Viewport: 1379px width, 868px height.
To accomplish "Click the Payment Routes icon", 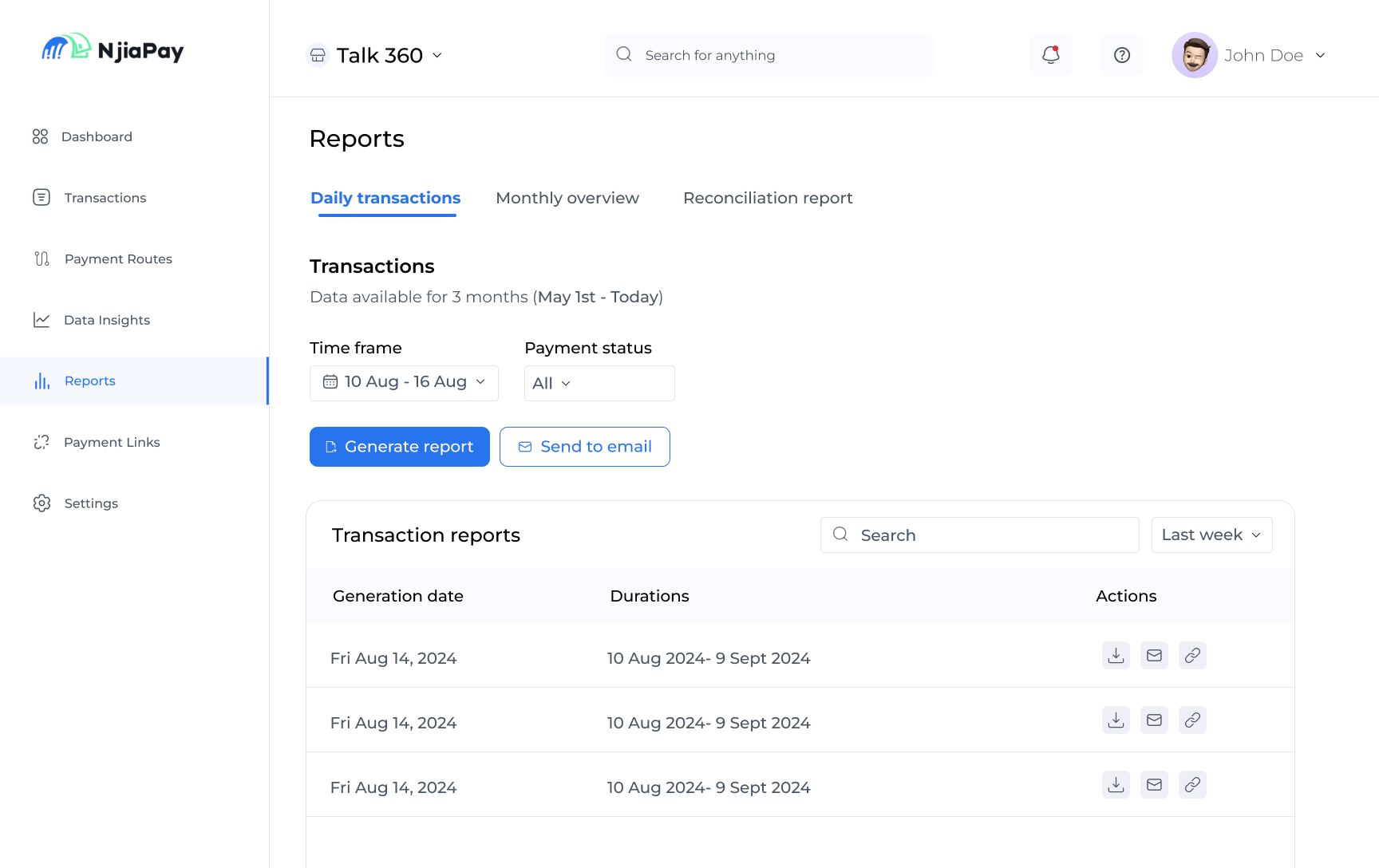I will pyautogui.click(x=41, y=258).
